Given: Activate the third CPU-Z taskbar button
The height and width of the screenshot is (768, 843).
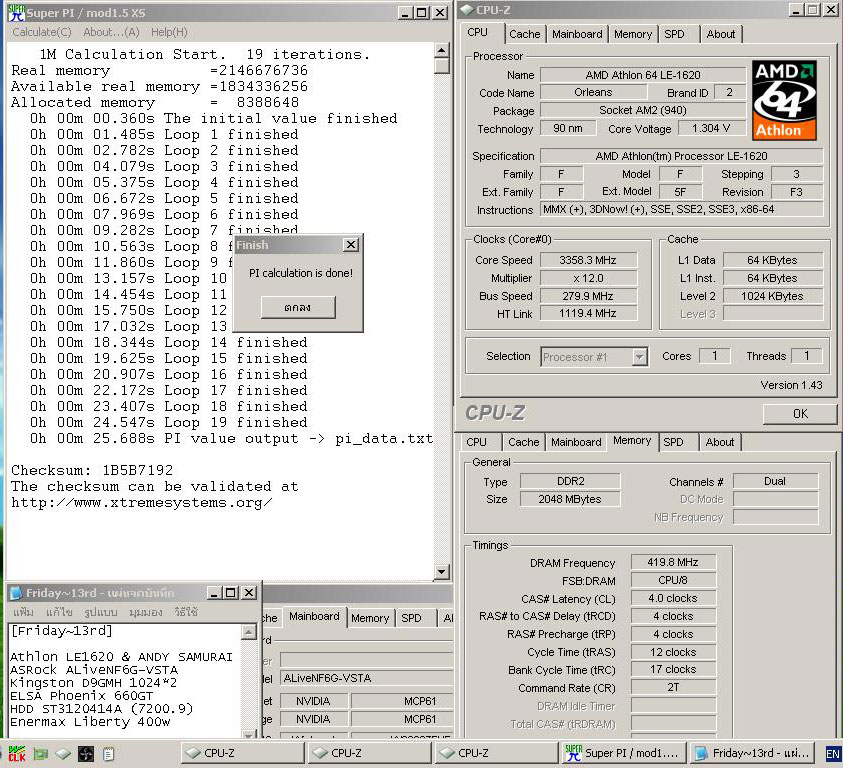Looking at the screenshot, I should tap(496, 753).
